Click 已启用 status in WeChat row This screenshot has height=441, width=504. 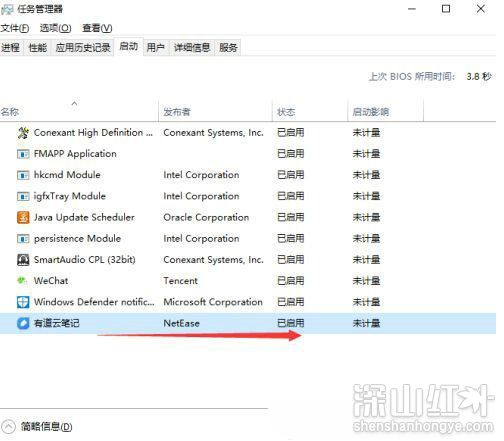coord(291,281)
